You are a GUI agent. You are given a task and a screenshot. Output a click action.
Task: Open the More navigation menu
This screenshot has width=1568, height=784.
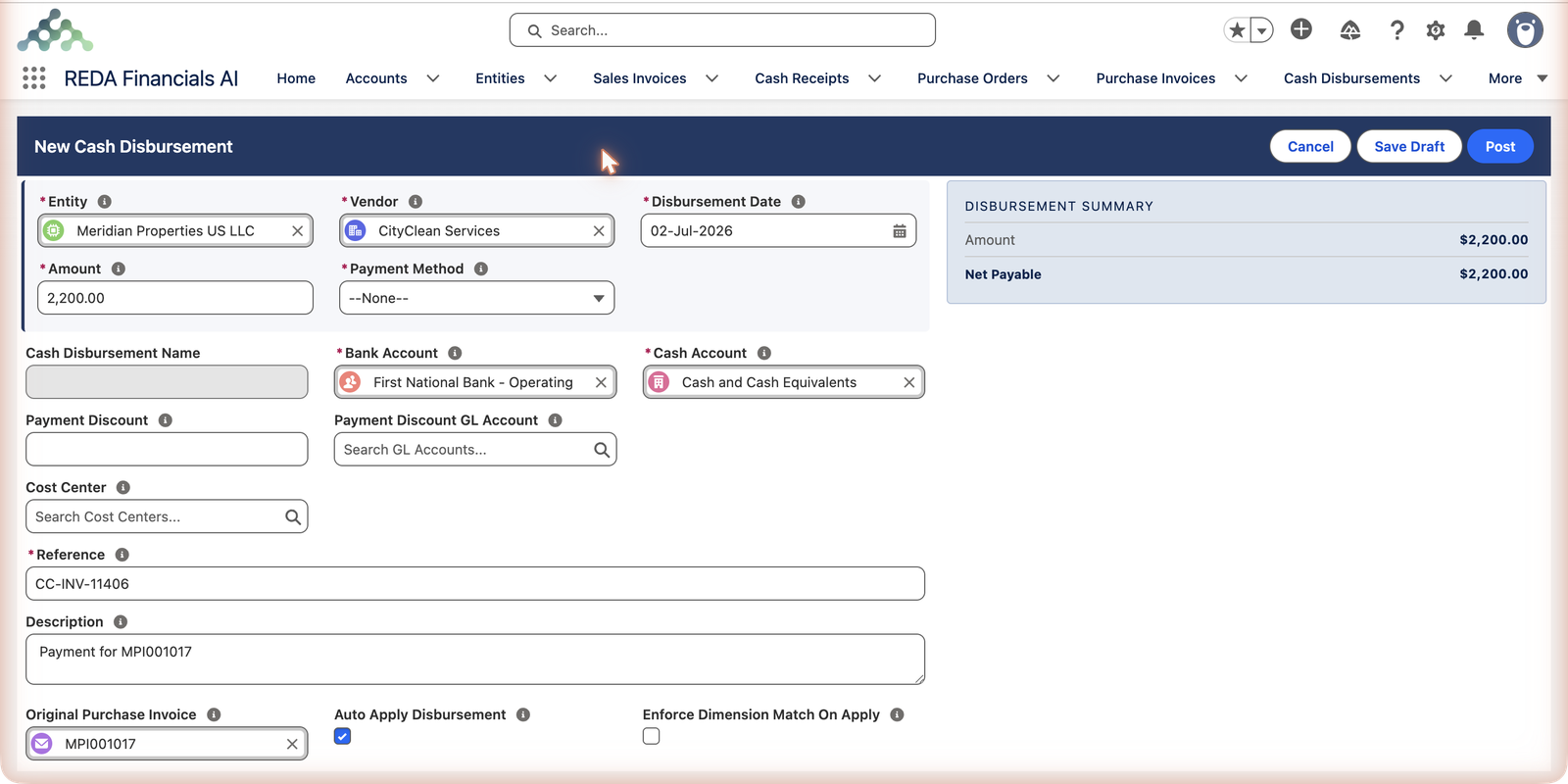click(1517, 78)
